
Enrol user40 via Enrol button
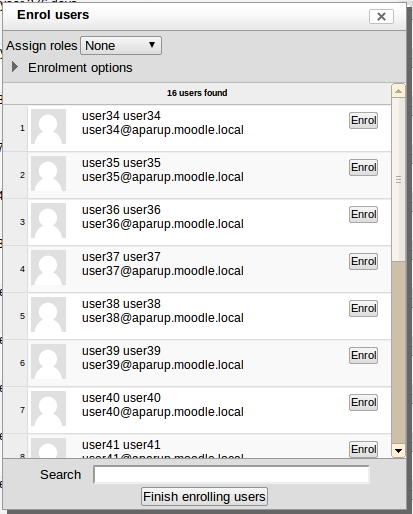(363, 402)
